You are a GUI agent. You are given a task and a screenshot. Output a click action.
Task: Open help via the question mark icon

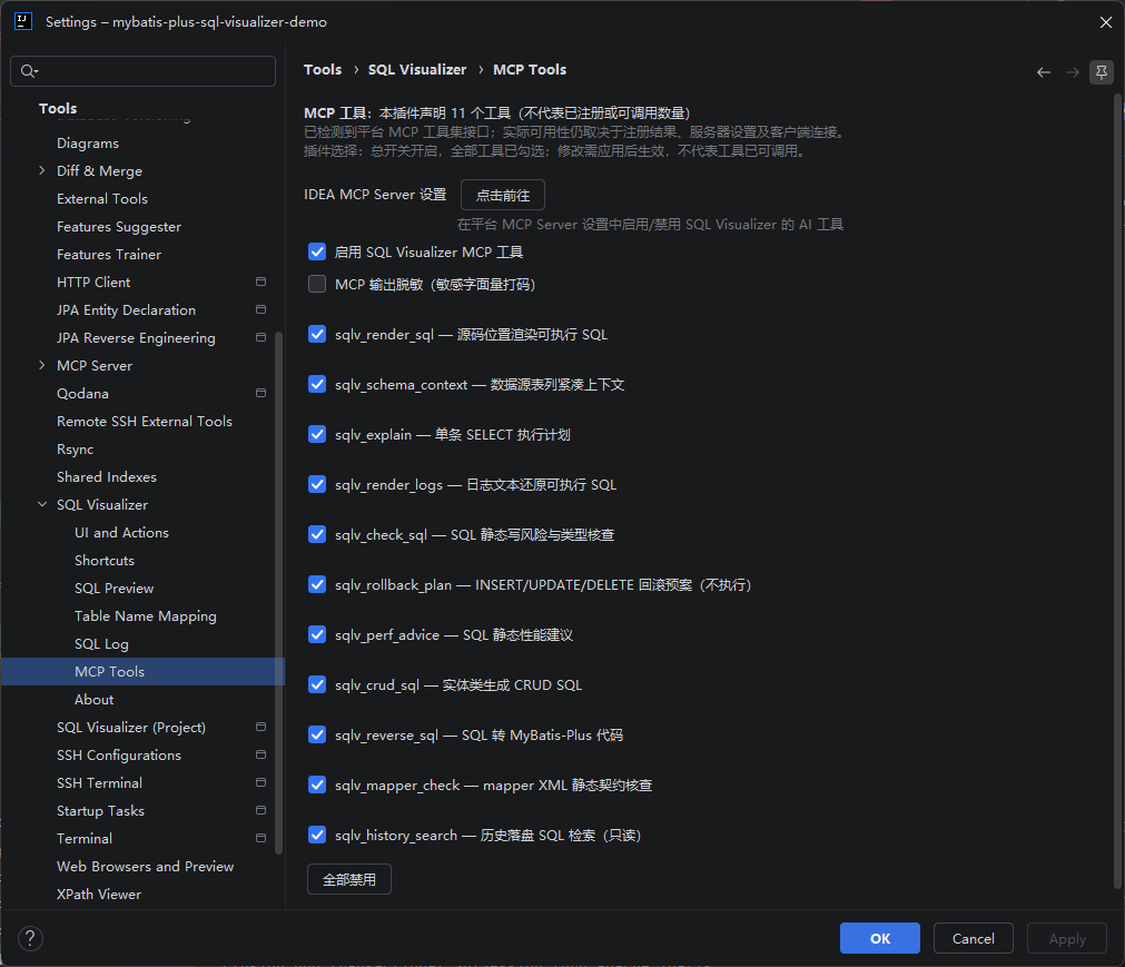tap(30, 938)
